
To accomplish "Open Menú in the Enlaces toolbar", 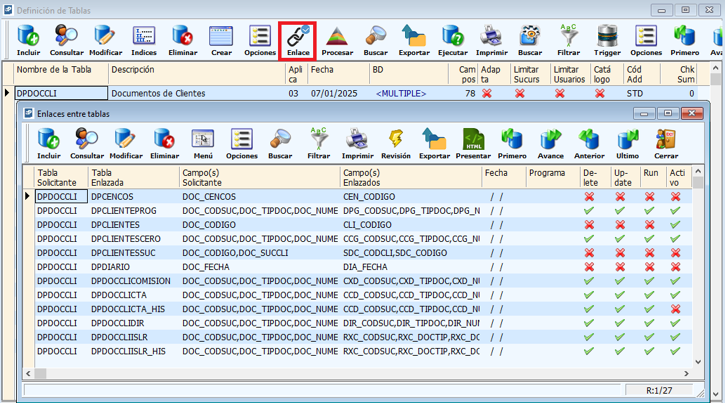I will [x=203, y=143].
